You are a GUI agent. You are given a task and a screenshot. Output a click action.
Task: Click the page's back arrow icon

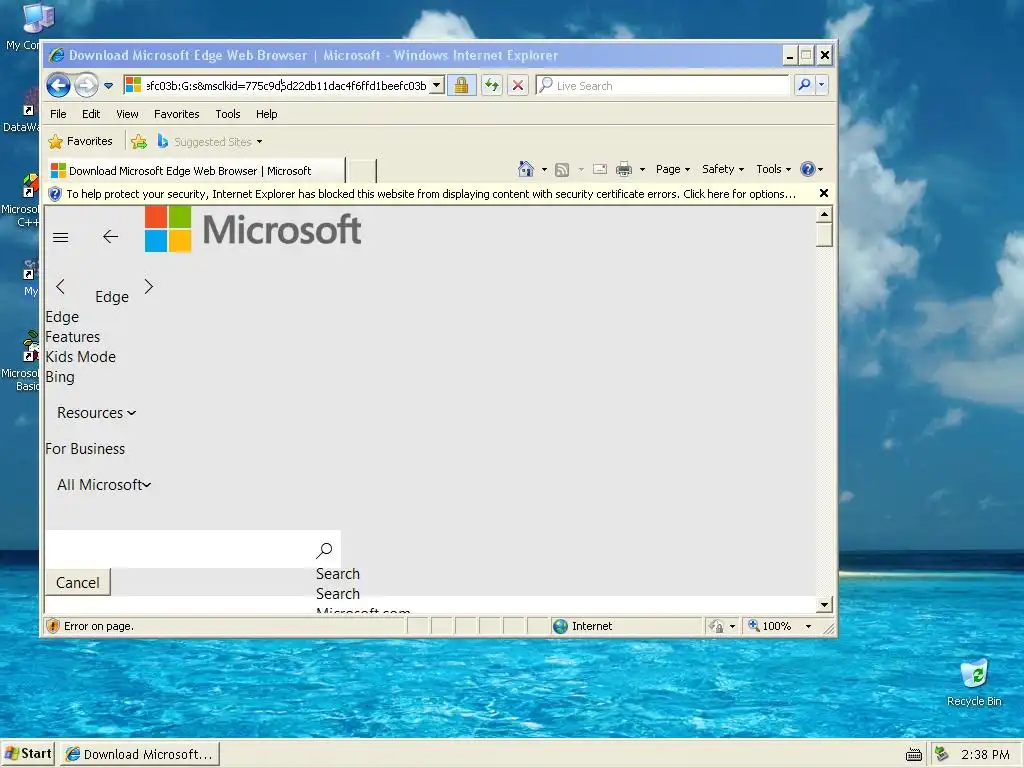click(x=110, y=236)
